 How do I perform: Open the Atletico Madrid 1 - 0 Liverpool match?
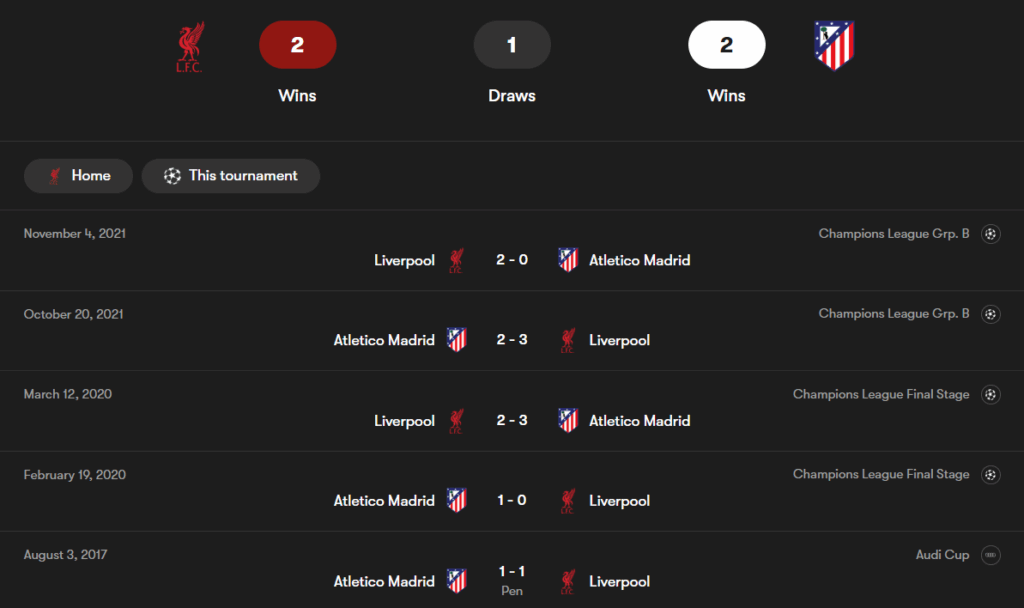pyautogui.click(x=512, y=492)
